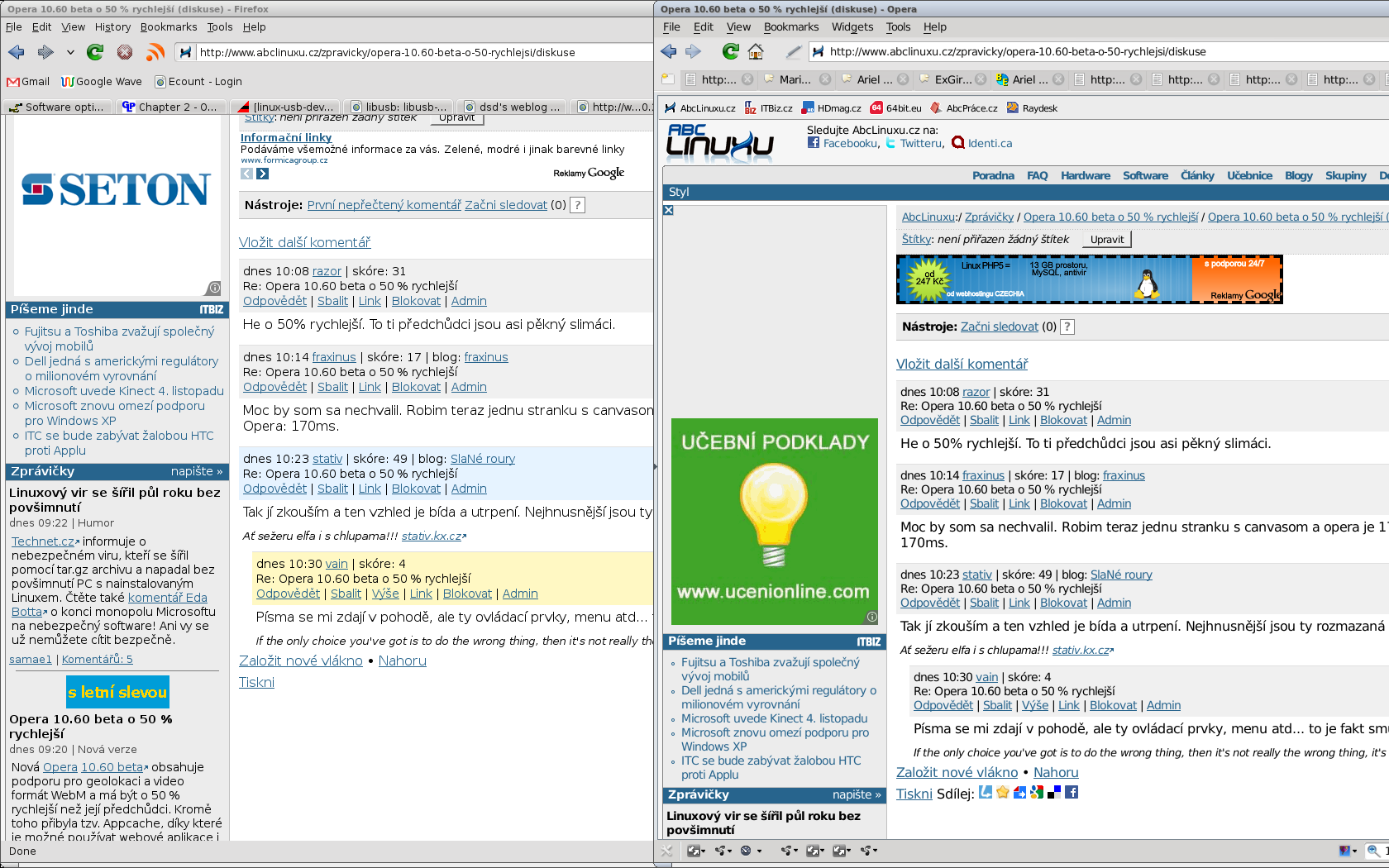The width and height of the screenshot is (1389, 868).
Task: Click the razor user link in Firefox comment
Action: click(327, 271)
